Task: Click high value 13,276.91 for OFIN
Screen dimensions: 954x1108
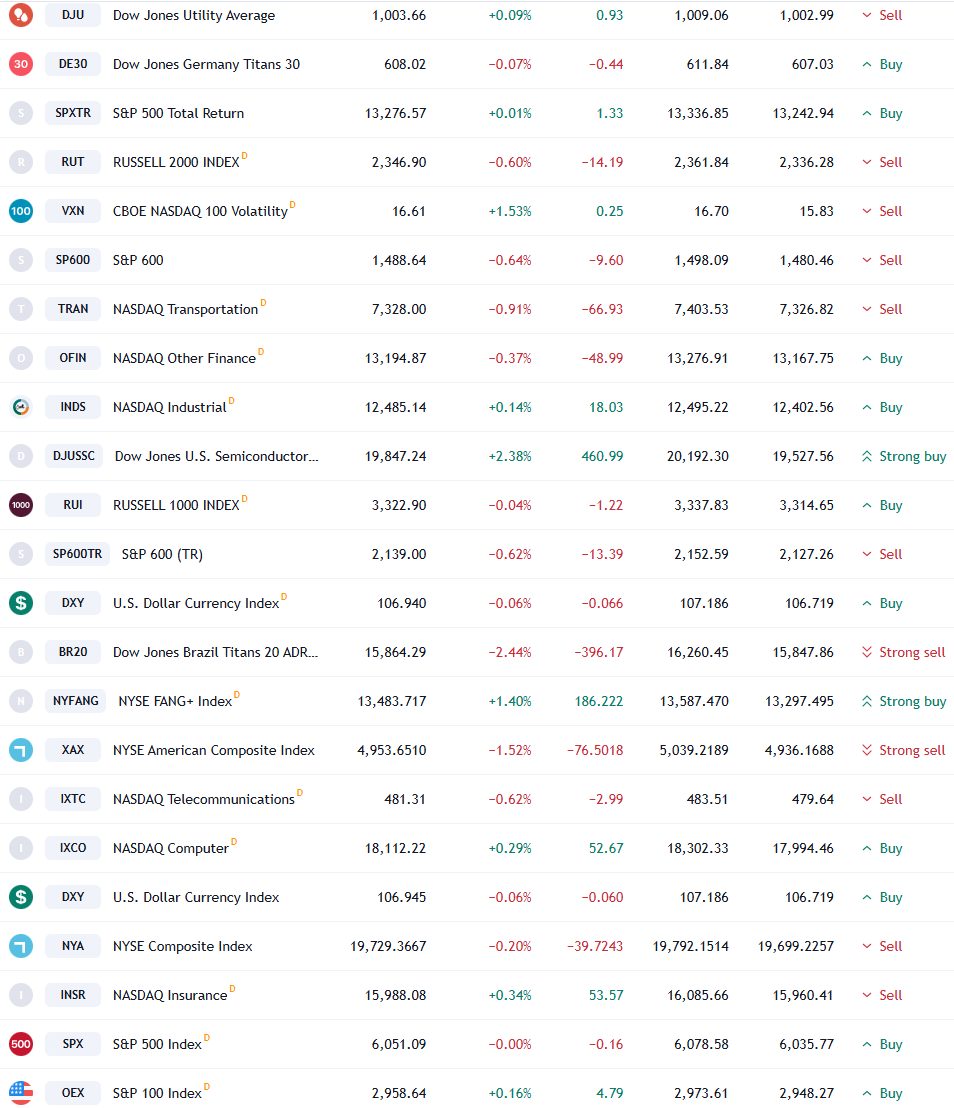Action: (x=697, y=358)
